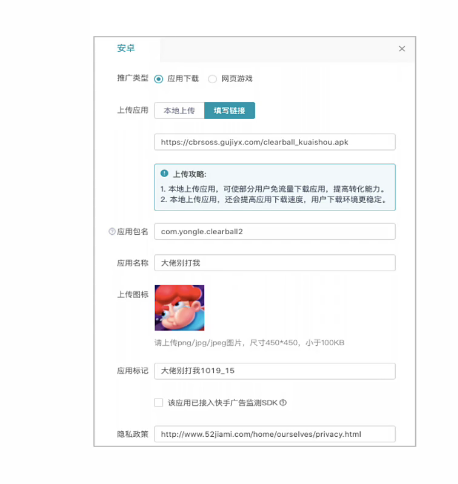Focus the 应用标记 input field
The width and height of the screenshot is (458, 484).
point(275,371)
